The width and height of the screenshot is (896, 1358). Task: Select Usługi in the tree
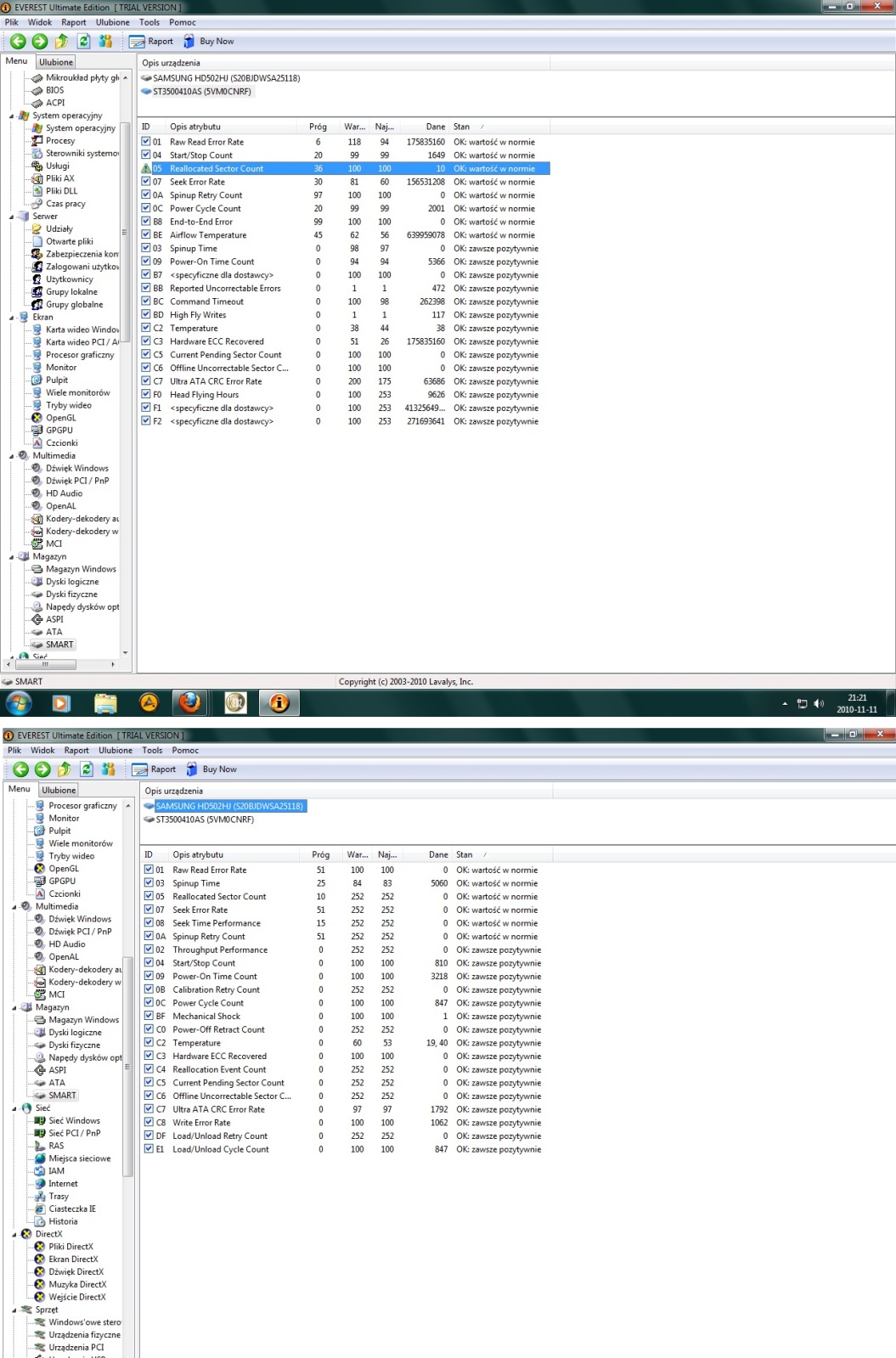click(58, 166)
